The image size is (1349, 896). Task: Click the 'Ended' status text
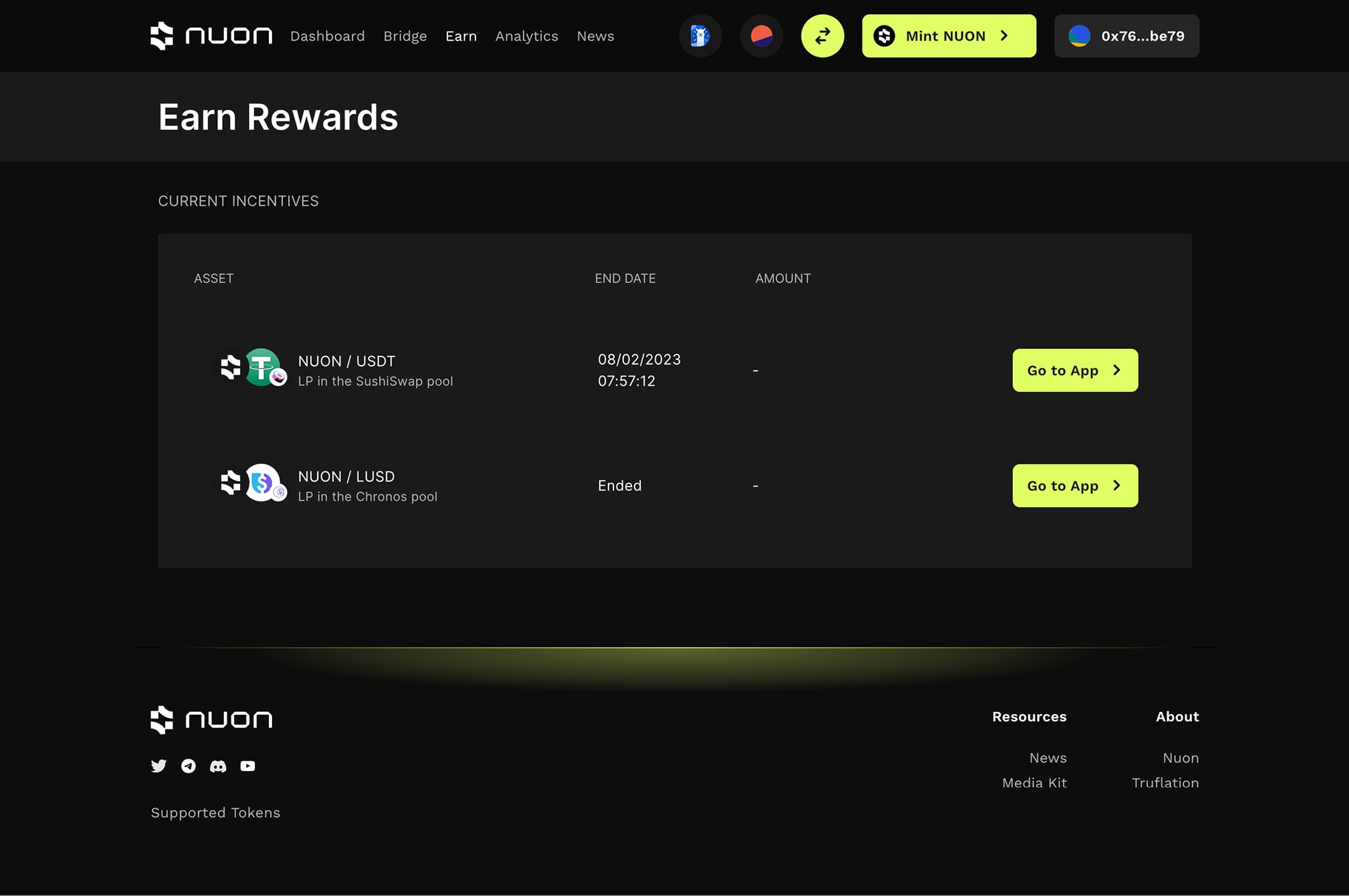tap(620, 486)
